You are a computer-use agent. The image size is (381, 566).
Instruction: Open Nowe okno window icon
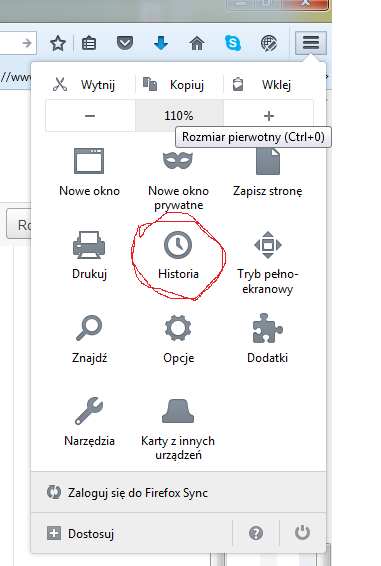[89, 161]
